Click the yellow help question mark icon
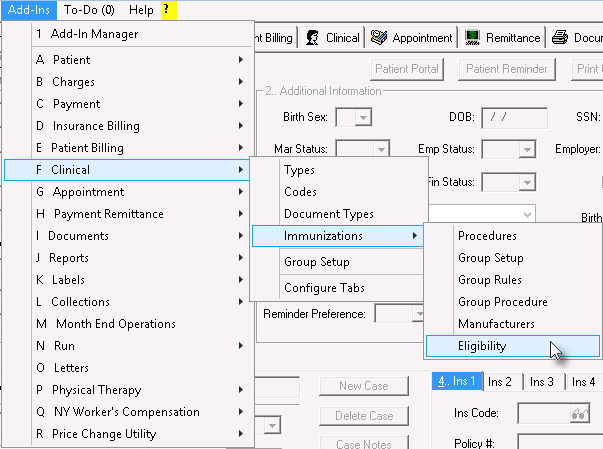 point(169,10)
